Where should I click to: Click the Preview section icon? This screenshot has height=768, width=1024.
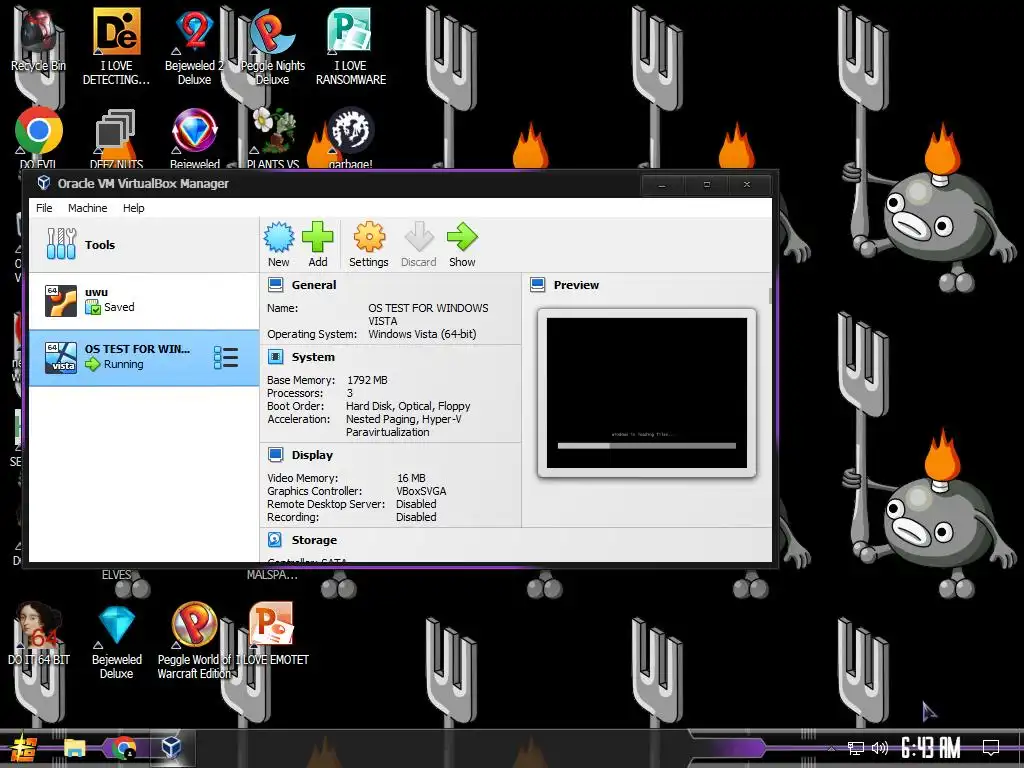pyautogui.click(x=538, y=285)
